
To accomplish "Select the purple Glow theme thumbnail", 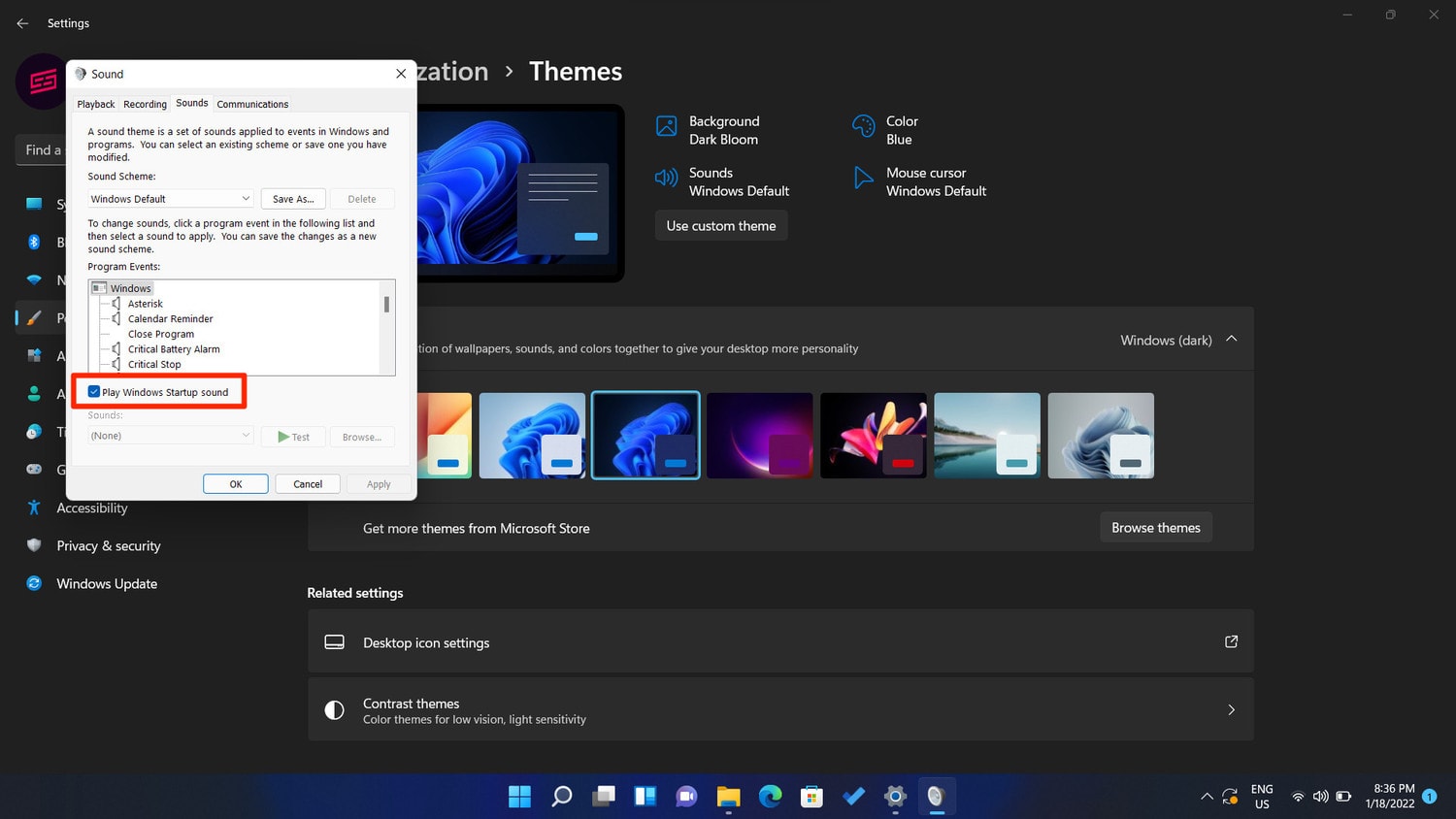I will coord(759,436).
